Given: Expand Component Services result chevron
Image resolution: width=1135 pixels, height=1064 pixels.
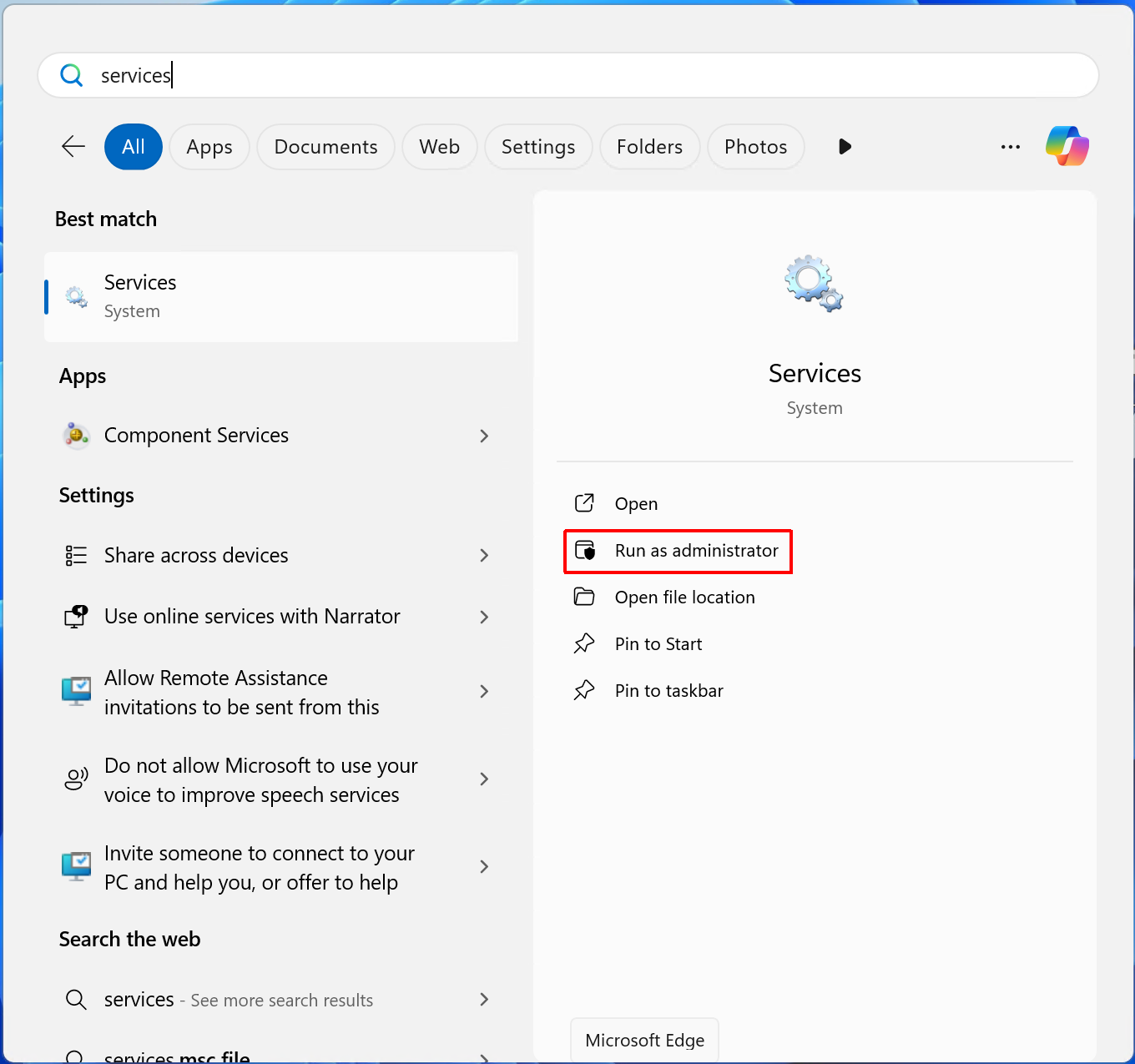Looking at the screenshot, I should [484, 436].
